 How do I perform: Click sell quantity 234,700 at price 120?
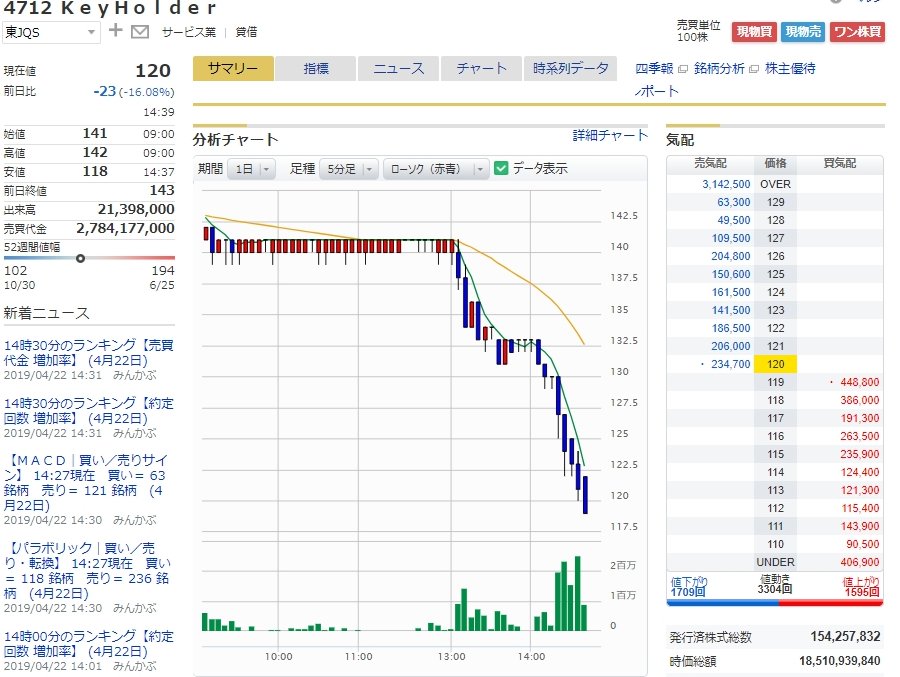pos(730,364)
